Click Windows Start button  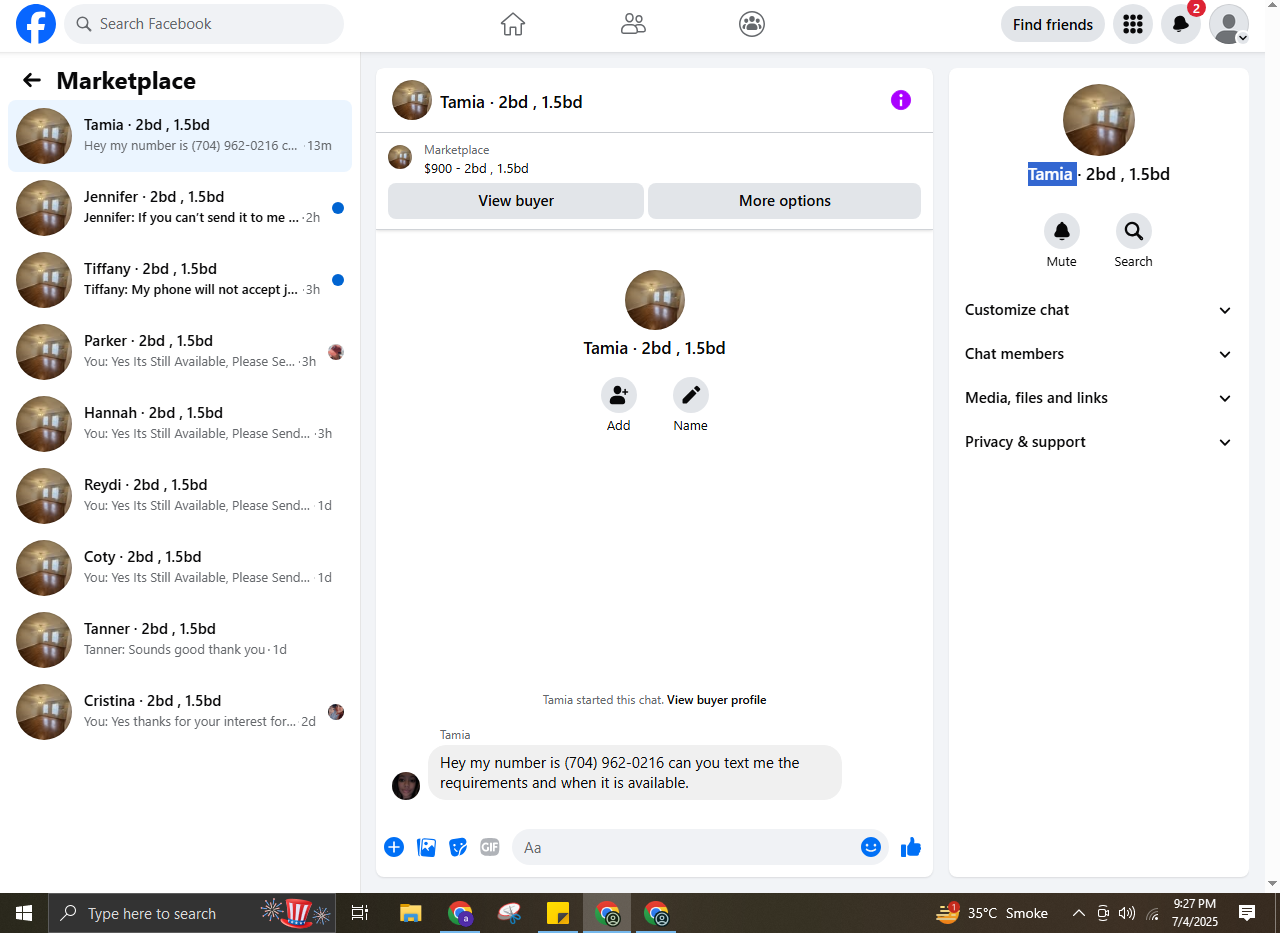tap(24, 913)
